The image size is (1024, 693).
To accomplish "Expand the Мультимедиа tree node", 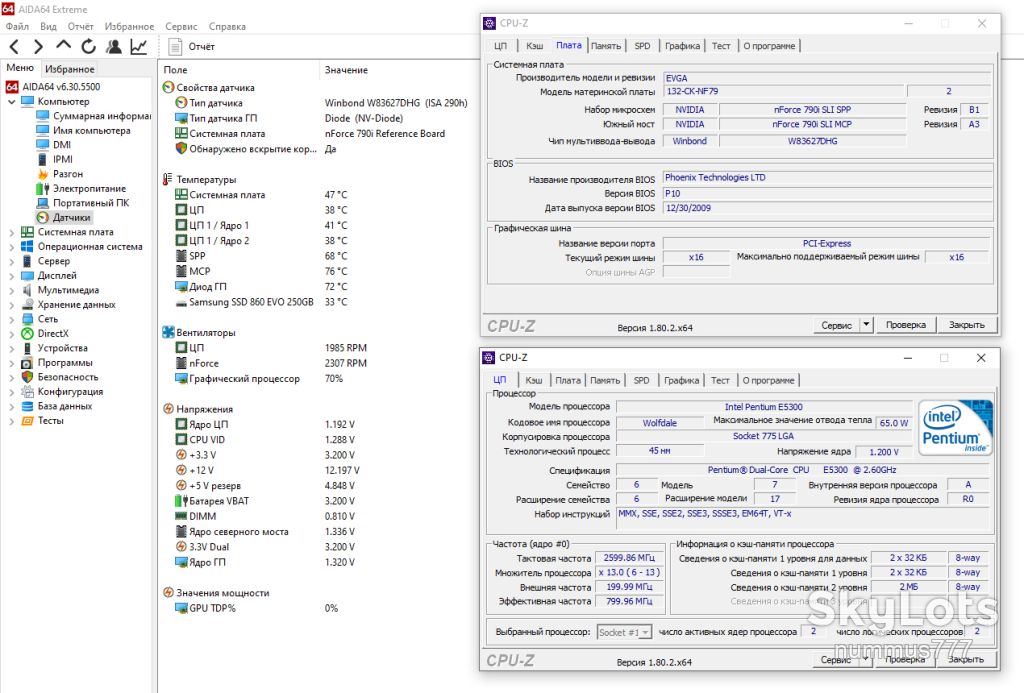I will click(x=12, y=290).
